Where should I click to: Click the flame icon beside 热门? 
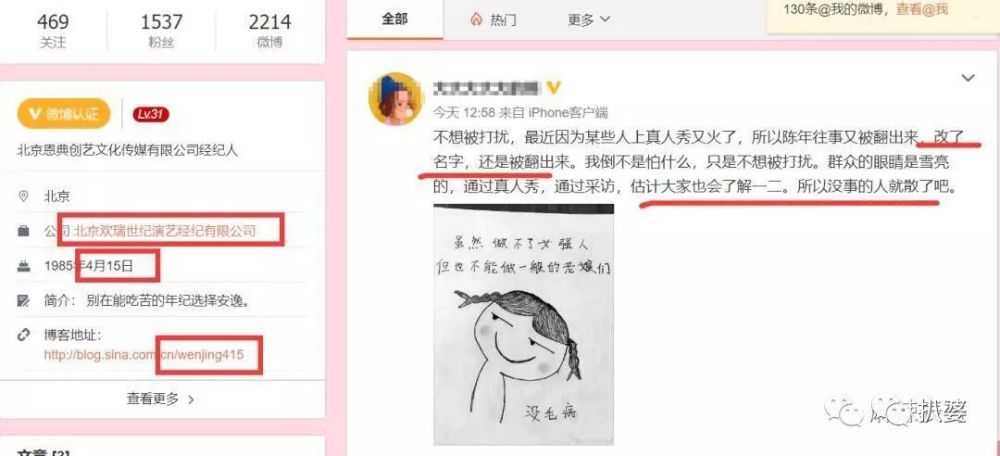click(x=475, y=20)
